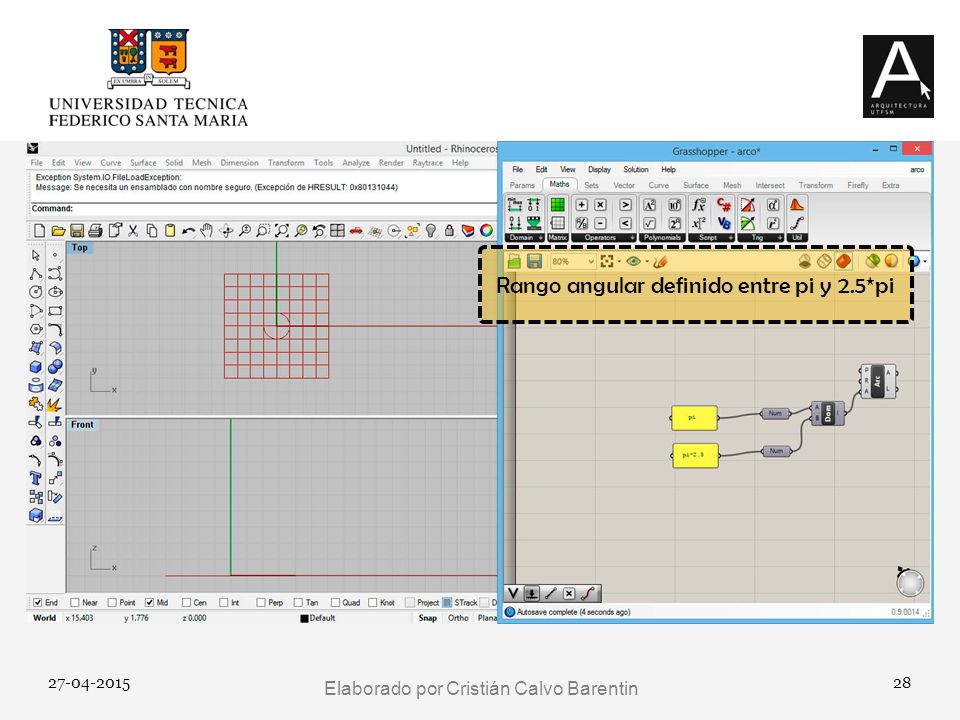Enable the Tan osnap checkbox

pos(298,602)
